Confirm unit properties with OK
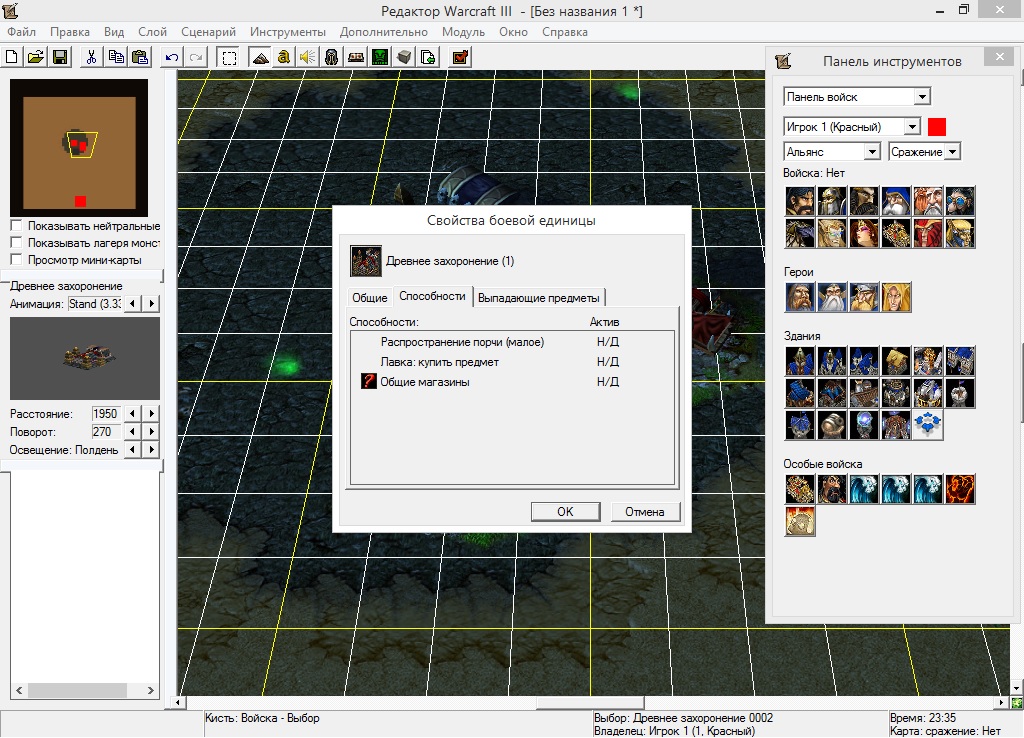 566,512
